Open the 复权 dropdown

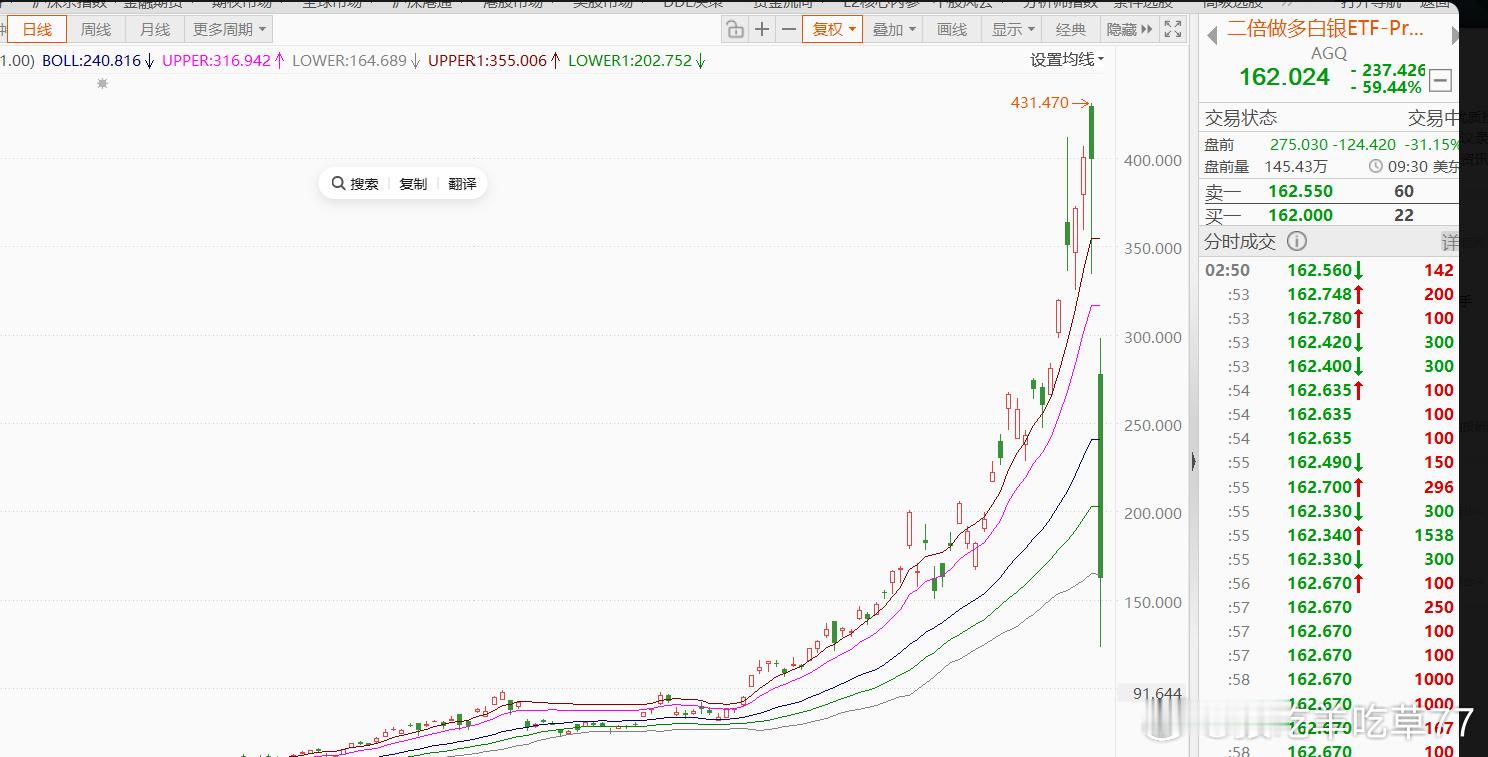click(x=833, y=29)
